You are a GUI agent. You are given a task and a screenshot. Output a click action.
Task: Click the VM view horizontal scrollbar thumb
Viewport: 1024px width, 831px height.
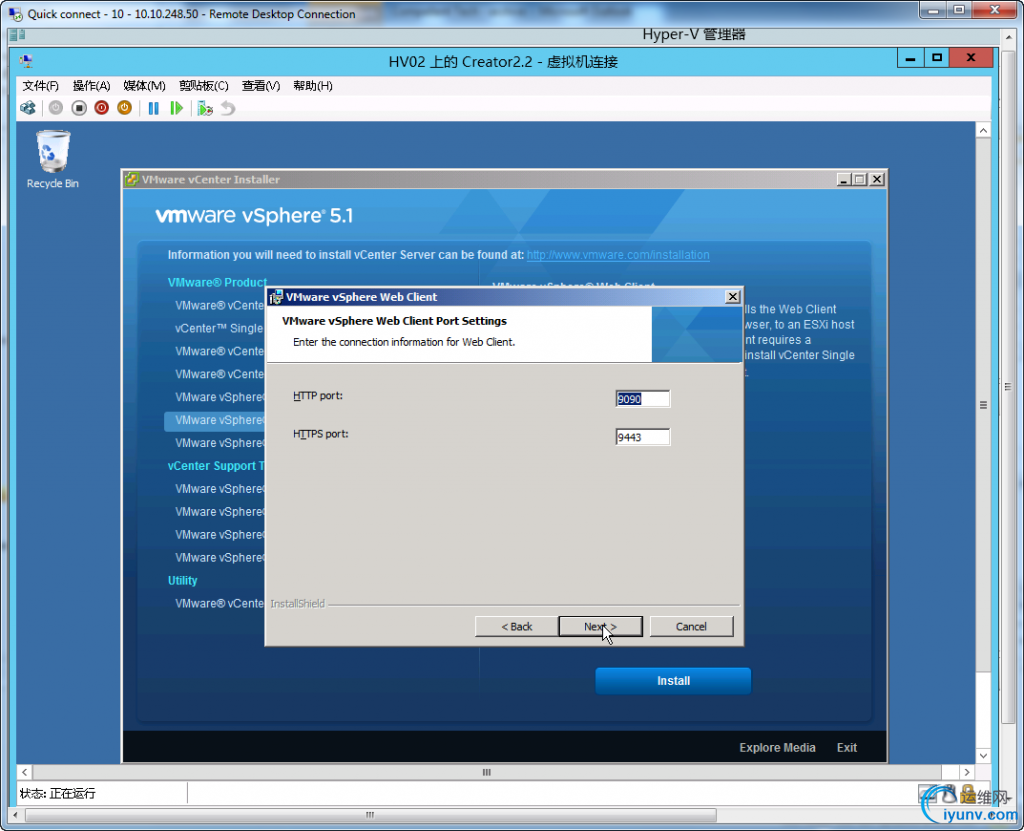pos(487,772)
